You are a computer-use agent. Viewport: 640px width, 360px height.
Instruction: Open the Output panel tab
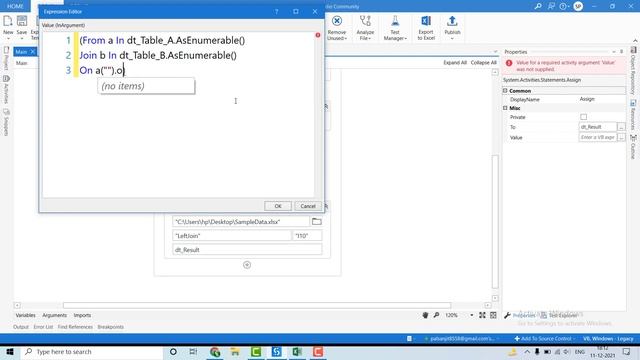21,327
